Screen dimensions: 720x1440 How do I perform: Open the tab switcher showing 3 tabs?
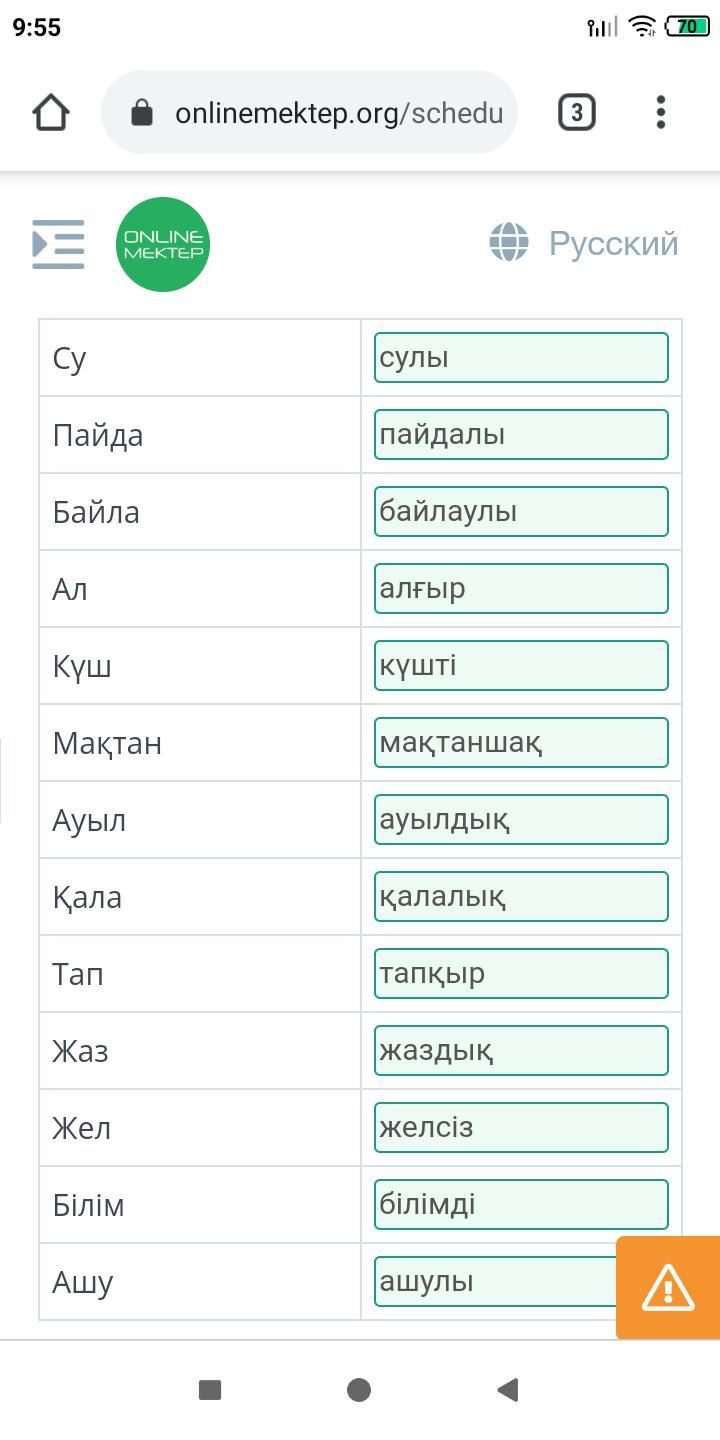tap(576, 112)
